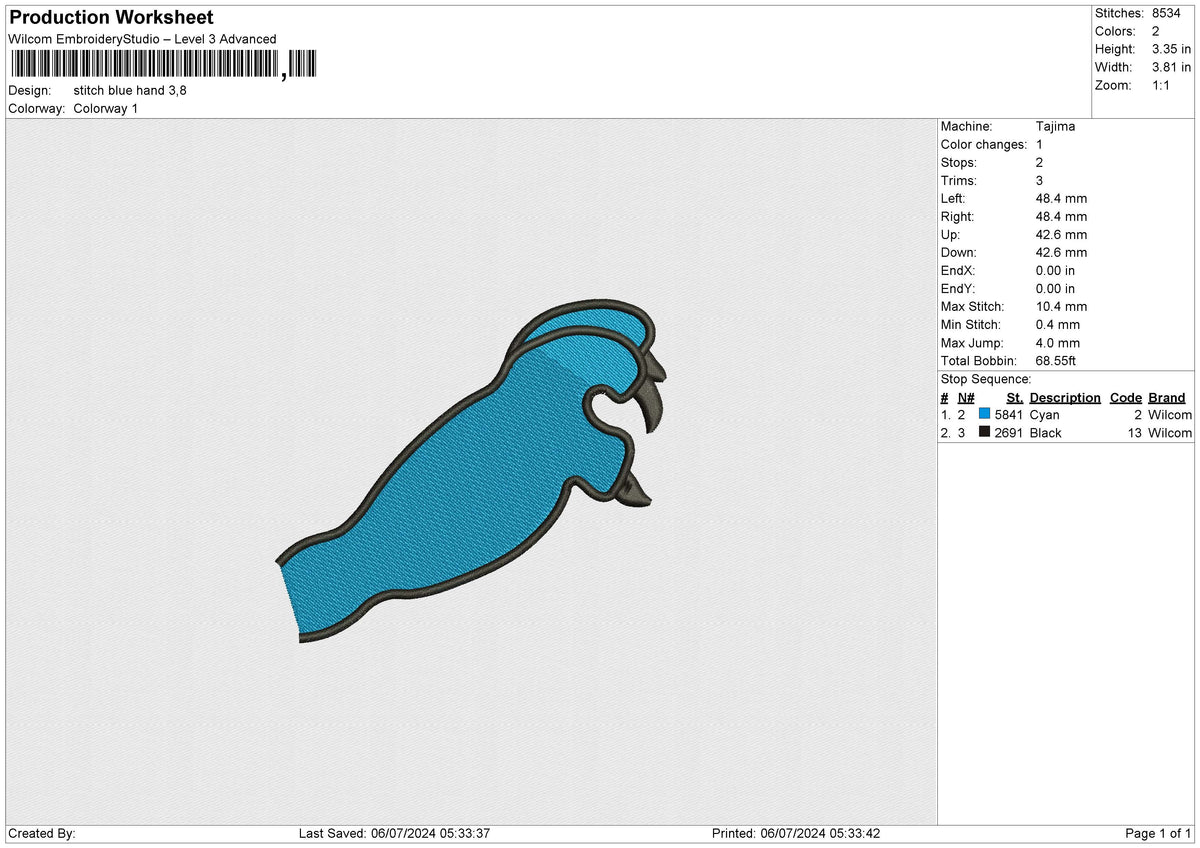Click the Wilcom brand in Cyan row
The image size is (1200, 848).
tap(1170, 414)
